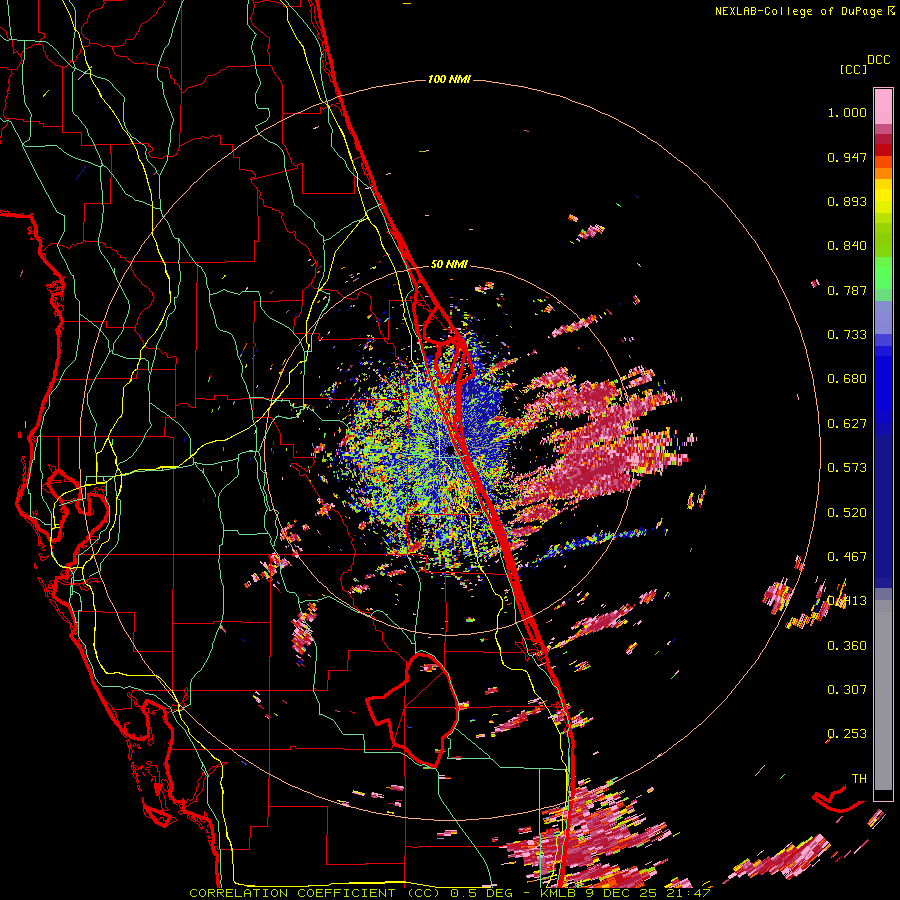Click the radar site center point
This screenshot has height=900, width=900.
click(449, 451)
